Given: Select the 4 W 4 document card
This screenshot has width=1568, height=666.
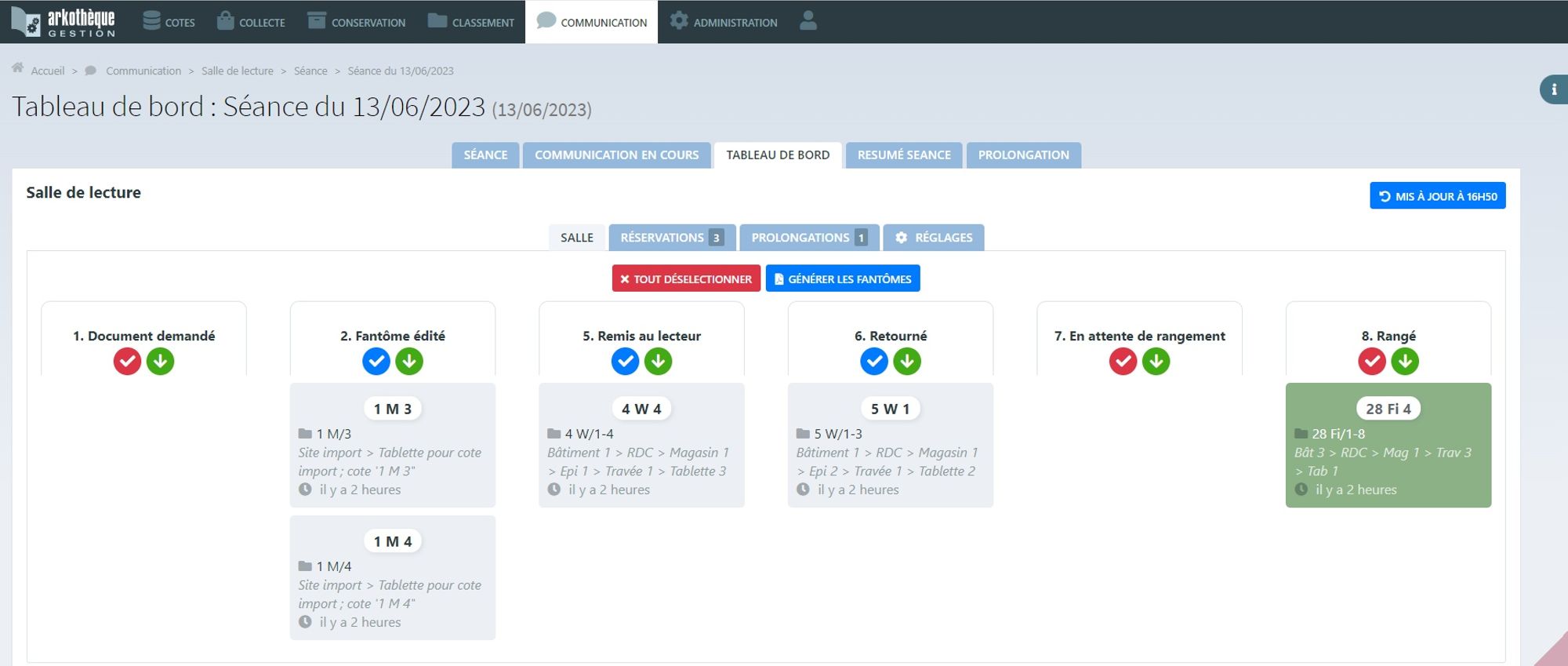Looking at the screenshot, I should coord(641,446).
